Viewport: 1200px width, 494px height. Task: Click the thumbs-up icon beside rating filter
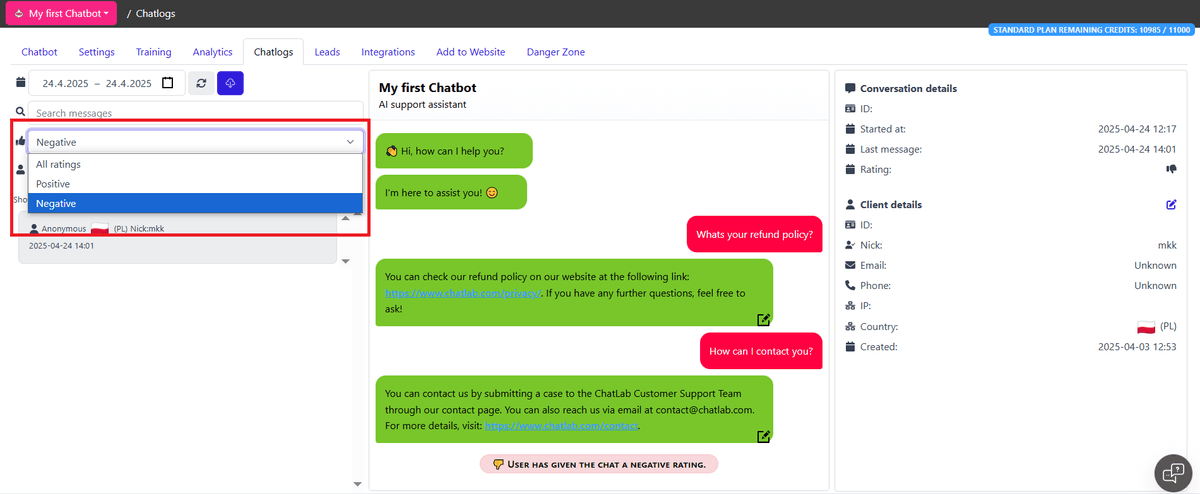click(20, 142)
